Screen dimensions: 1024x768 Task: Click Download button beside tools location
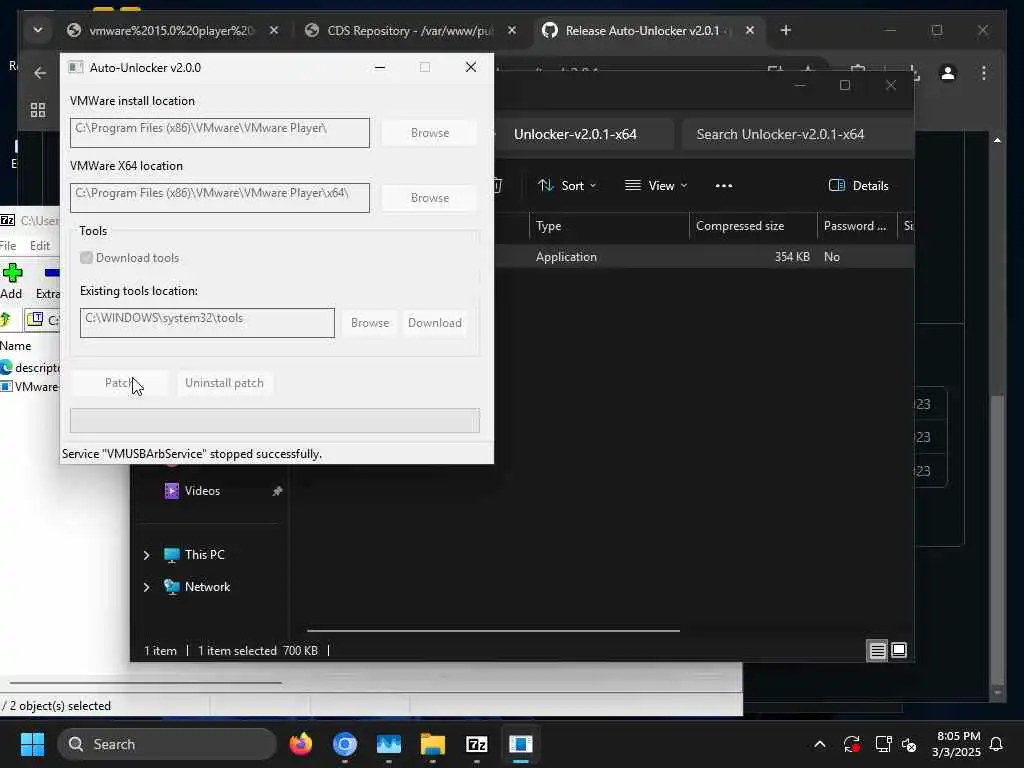[435, 323]
